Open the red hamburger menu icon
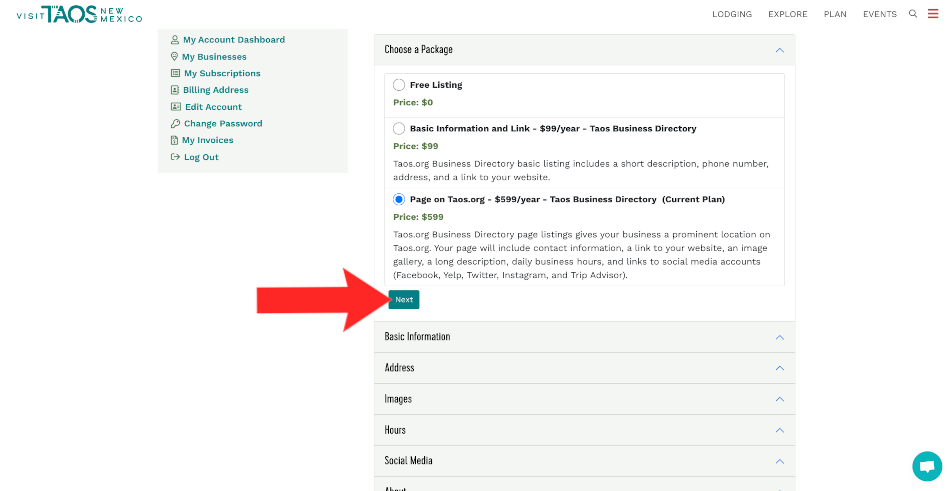This screenshot has height=491, width=950. point(933,14)
